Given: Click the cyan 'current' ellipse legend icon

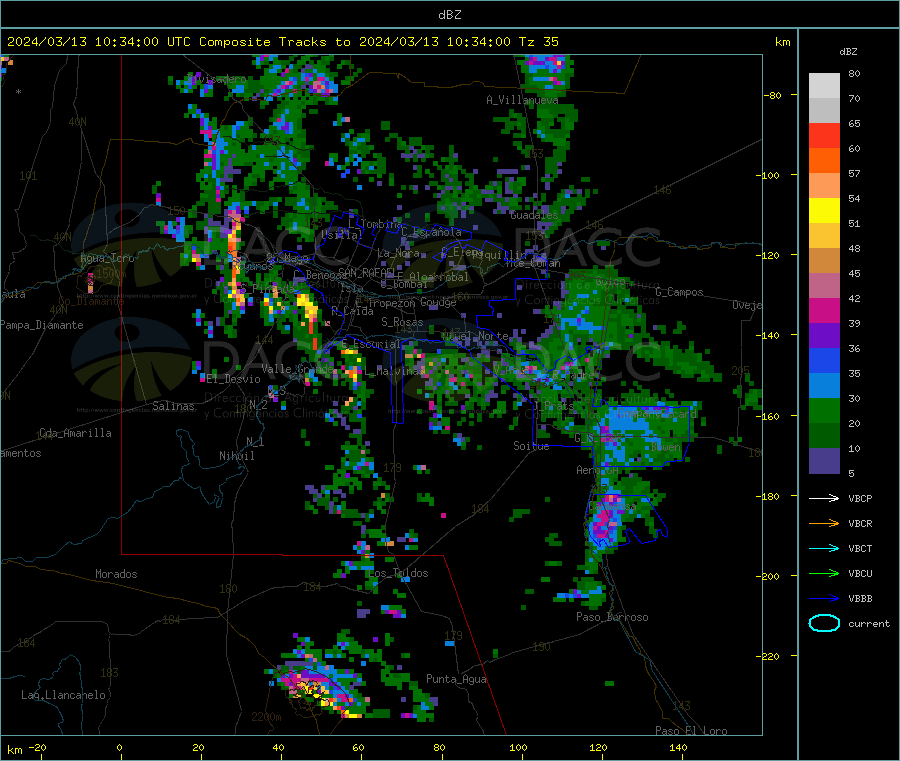Looking at the screenshot, I should [x=824, y=623].
